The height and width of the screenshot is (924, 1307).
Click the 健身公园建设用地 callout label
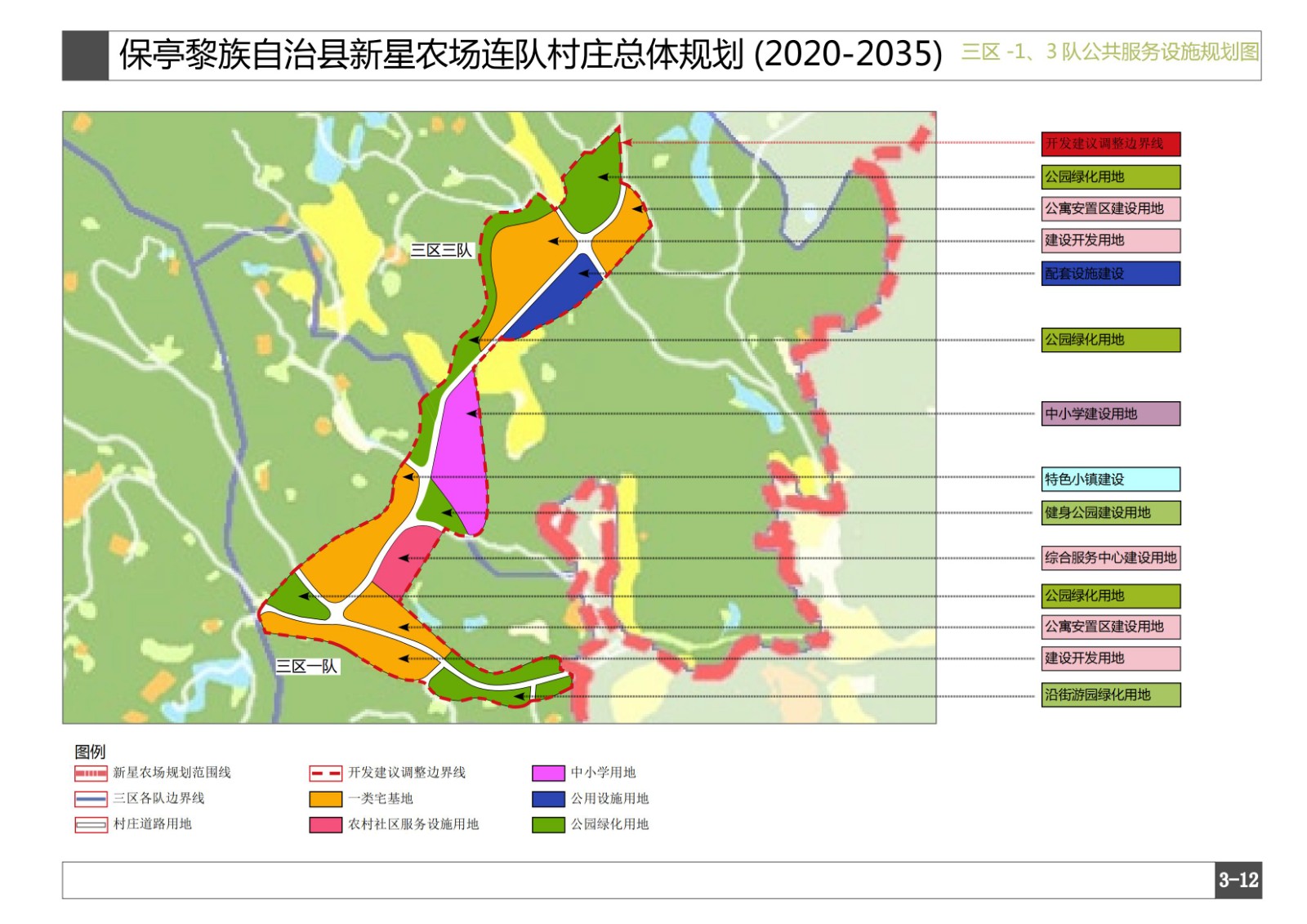tap(1110, 513)
